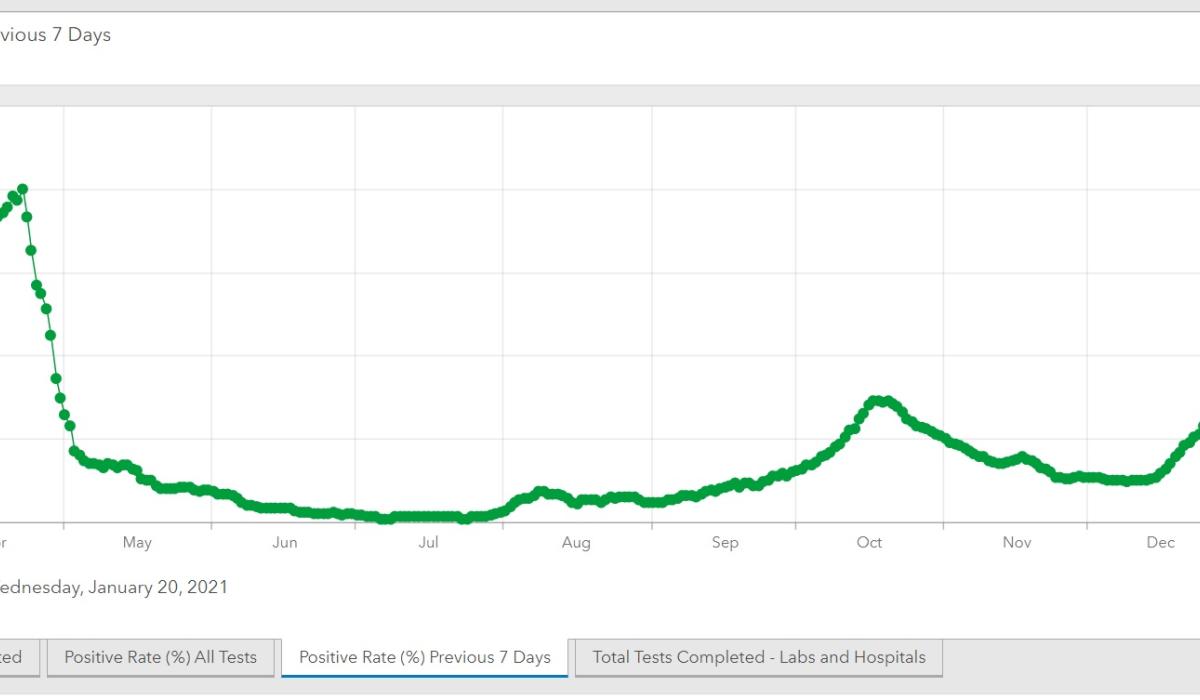Click the August bump peak on line
This screenshot has height=700, width=1200.
540,492
